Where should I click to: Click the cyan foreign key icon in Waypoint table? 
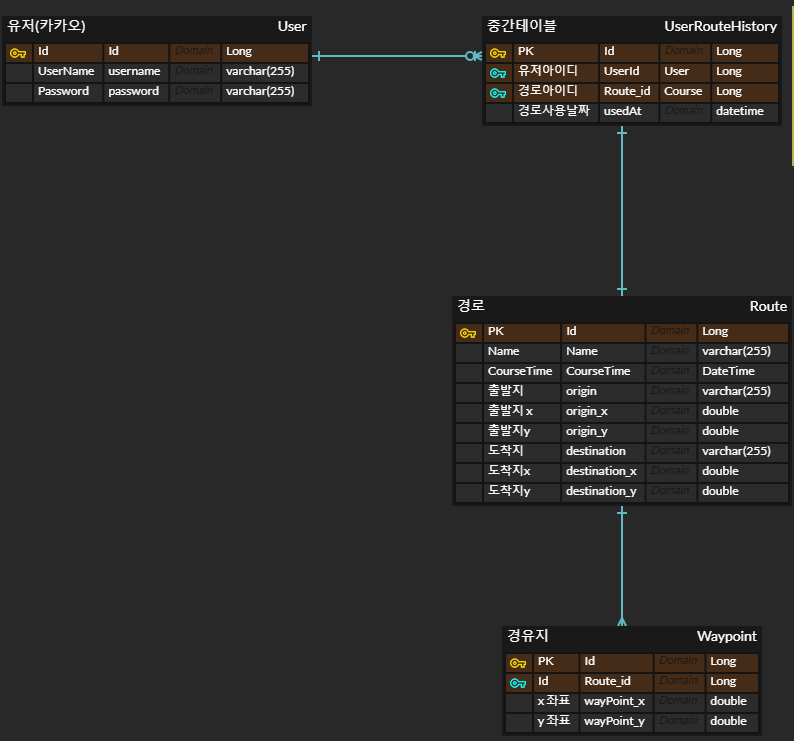tap(518, 683)
